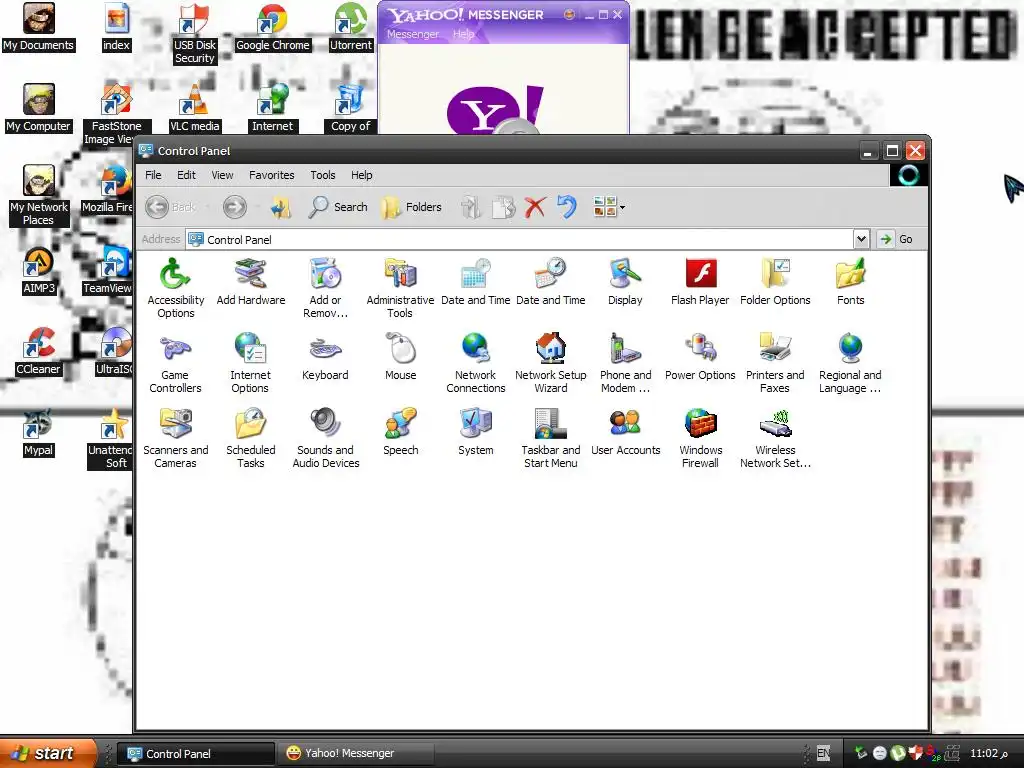1024x768 pixels.
Task: Open the Favorites menu
Action: (x=272, y=175)
